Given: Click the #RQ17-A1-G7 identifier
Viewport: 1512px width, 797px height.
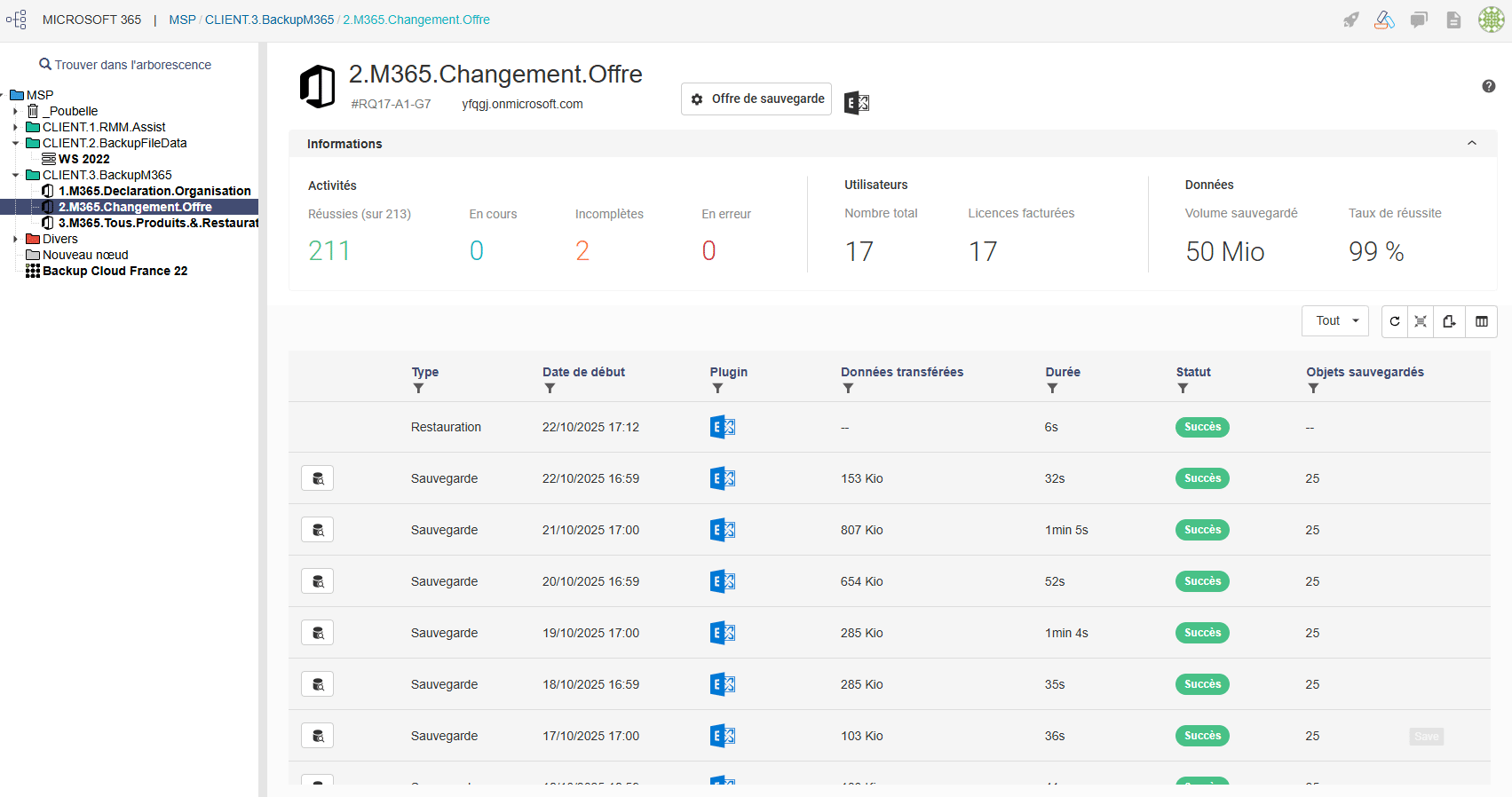Looking at the screenshot, I should [x=391, y=104].
